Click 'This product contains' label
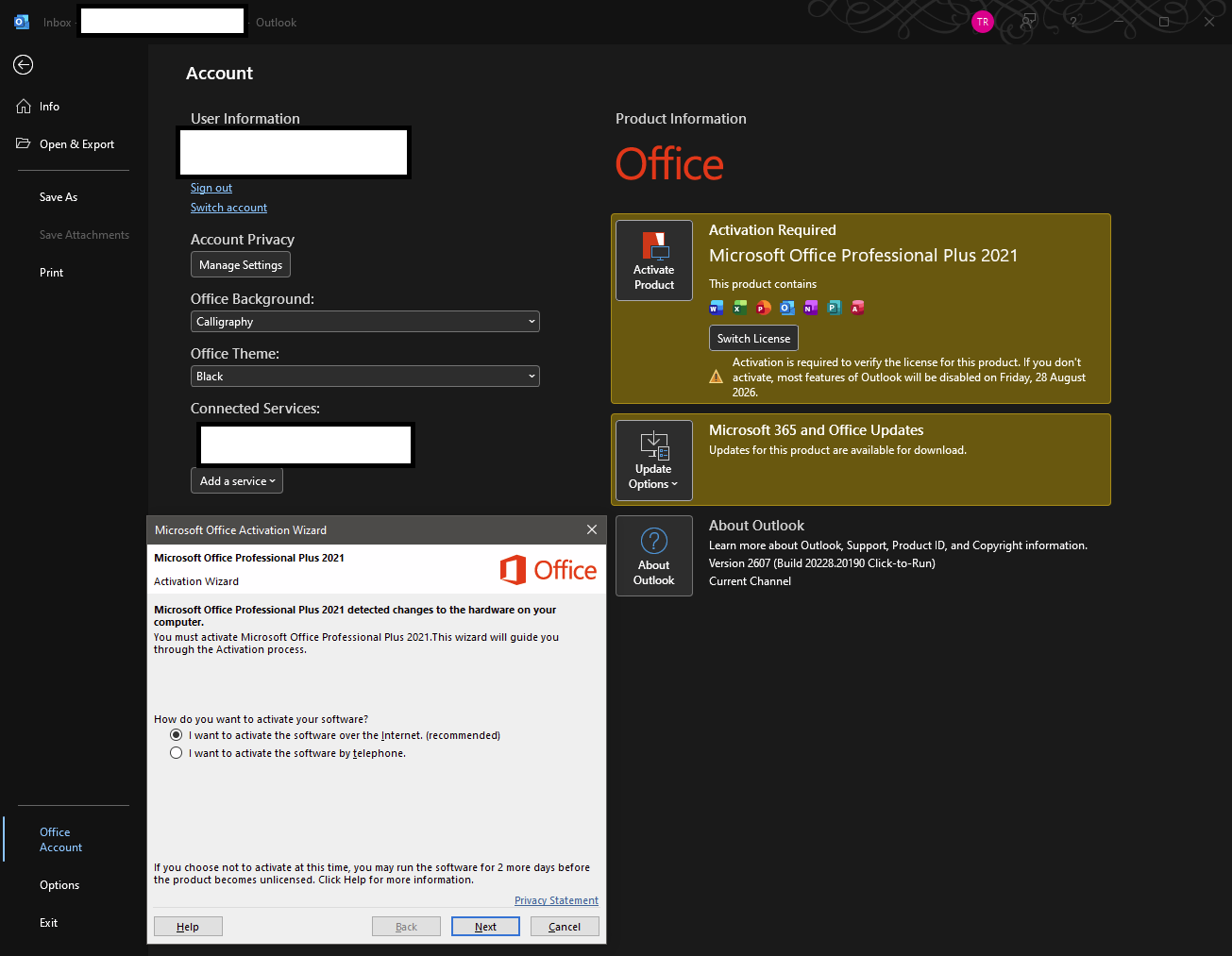Image resolution: width=1232 pixels, height=956 pixels. (763, 284)
